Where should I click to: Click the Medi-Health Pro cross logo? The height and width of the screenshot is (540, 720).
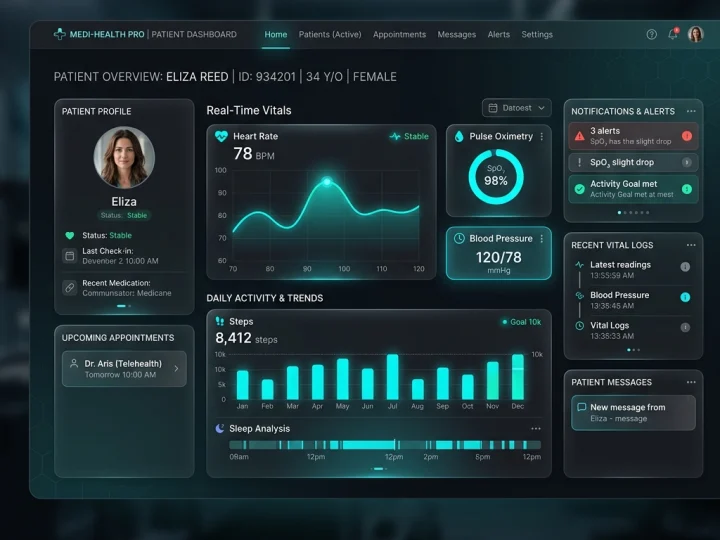[x=60, y=34]
